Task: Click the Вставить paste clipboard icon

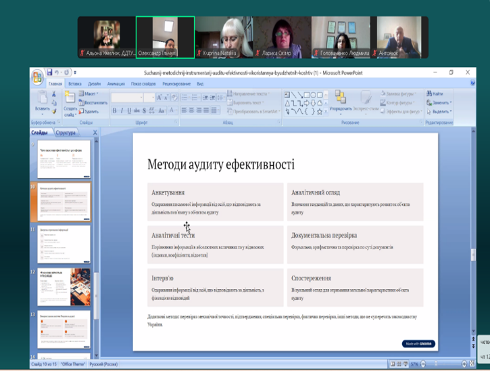Action: 42,97
